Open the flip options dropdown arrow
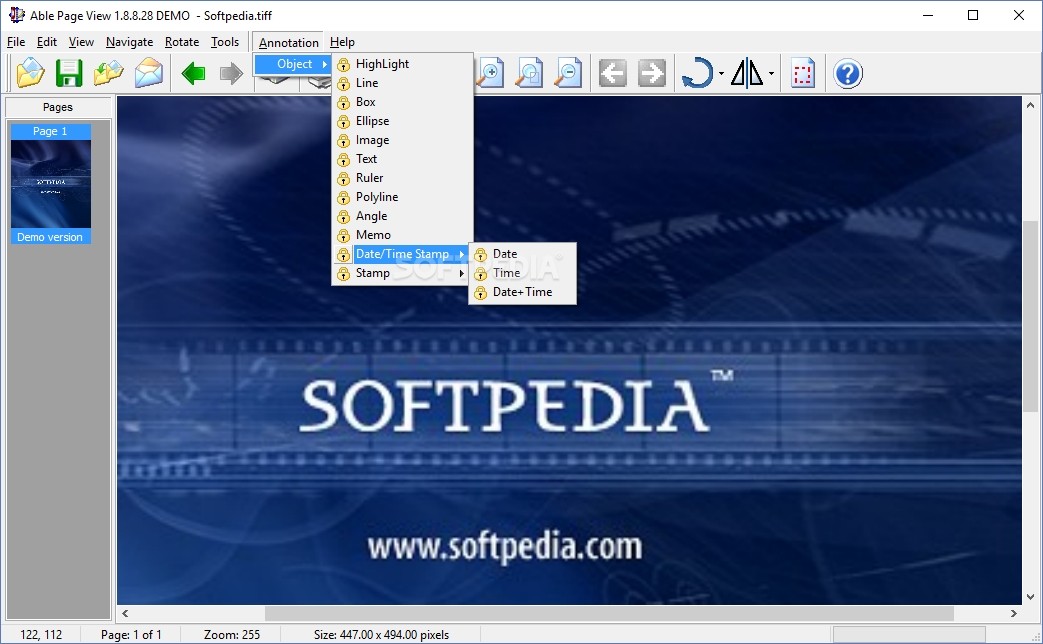 [771, 74]
